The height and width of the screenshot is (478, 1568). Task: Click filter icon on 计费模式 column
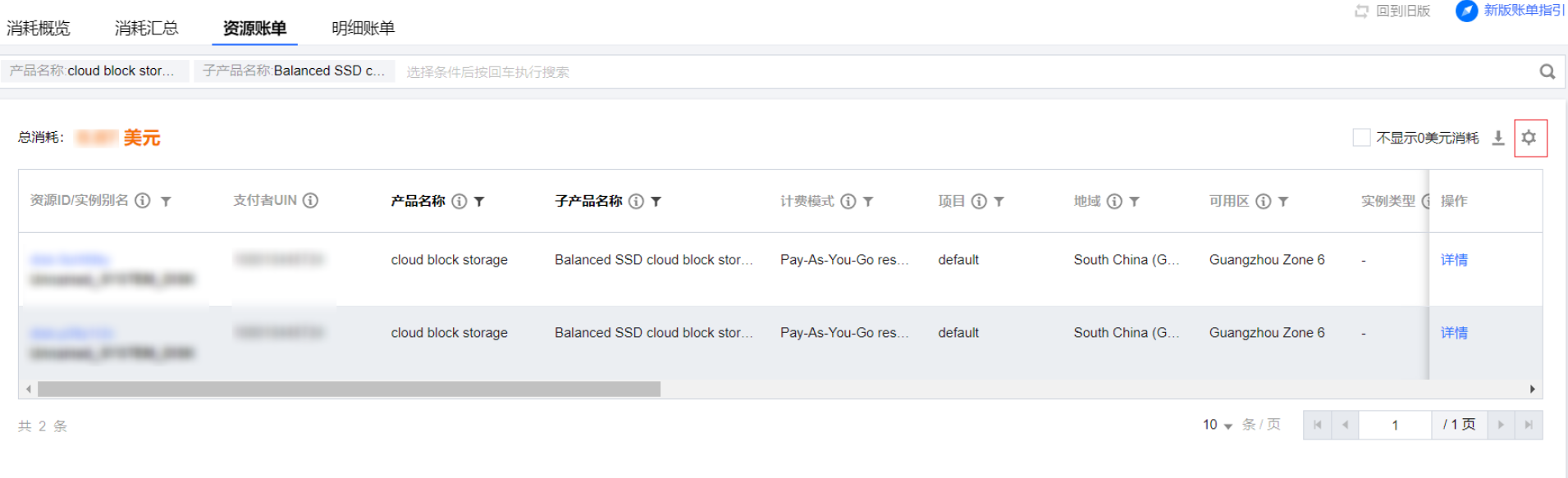click(x=868, y=202)
